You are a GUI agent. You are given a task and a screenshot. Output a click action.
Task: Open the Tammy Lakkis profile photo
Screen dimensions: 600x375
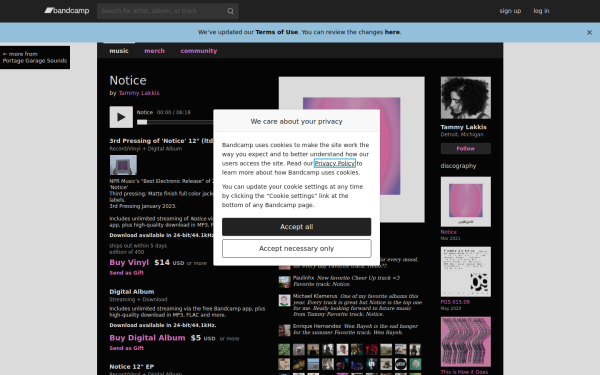coord(466,98)
